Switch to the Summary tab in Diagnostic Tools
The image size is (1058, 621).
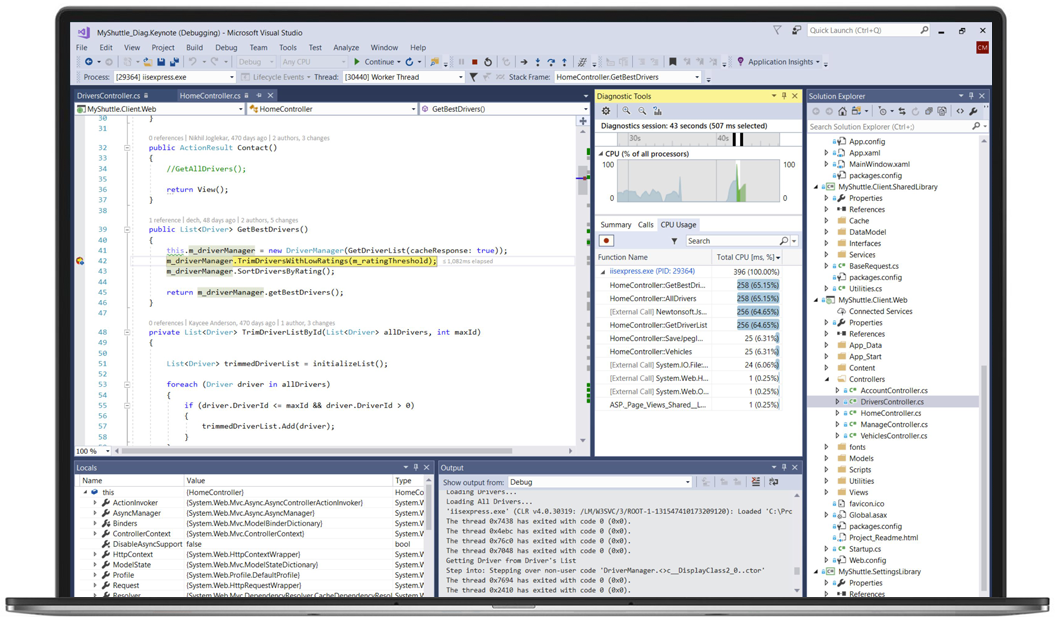616,224
